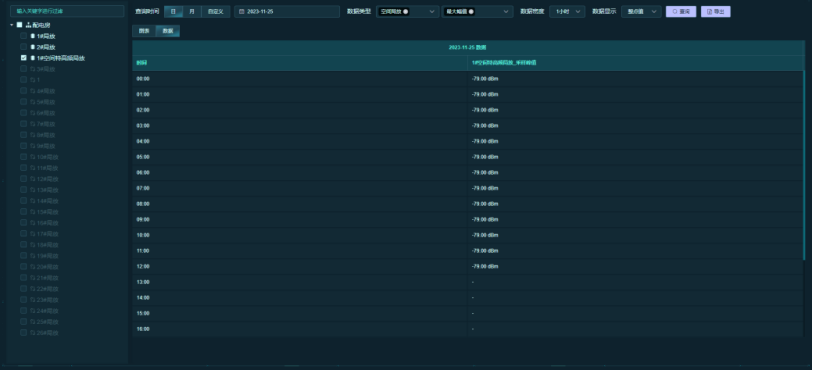Click the 1#空间特高频局放 value column header

636,63
